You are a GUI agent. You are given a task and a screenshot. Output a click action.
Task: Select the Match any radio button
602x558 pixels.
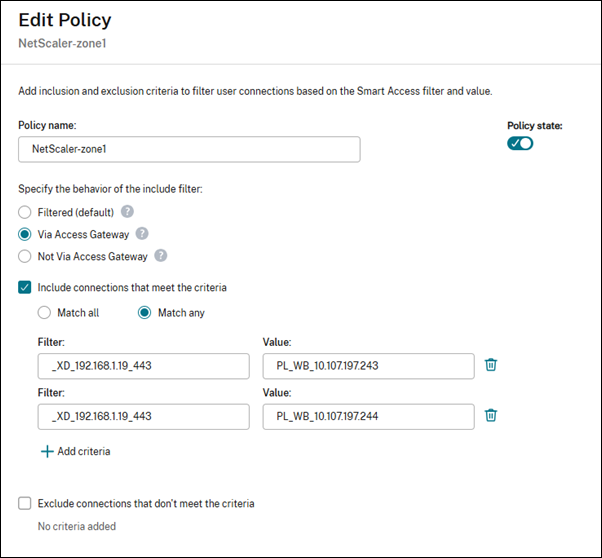[x=144, y=313]
